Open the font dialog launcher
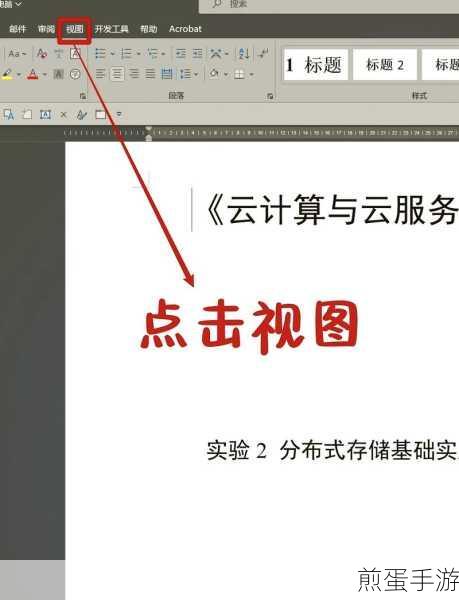The height and width of the screenshot is (600, 459). pyautogui.click(x=83, y=96)
